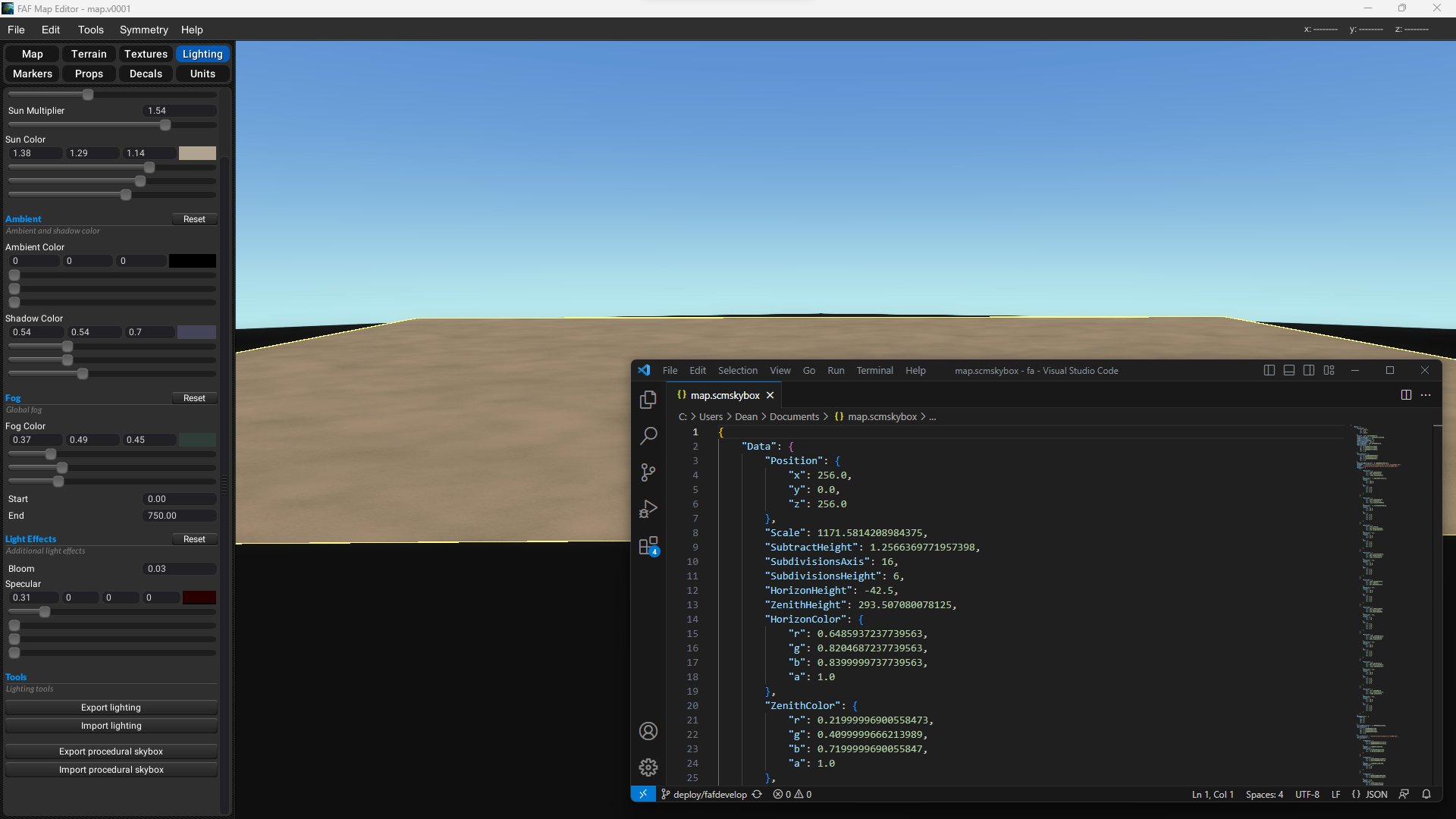Open the Shadow Color swatch
This screenshot has height=819, width=1456.
coord(197,332)
